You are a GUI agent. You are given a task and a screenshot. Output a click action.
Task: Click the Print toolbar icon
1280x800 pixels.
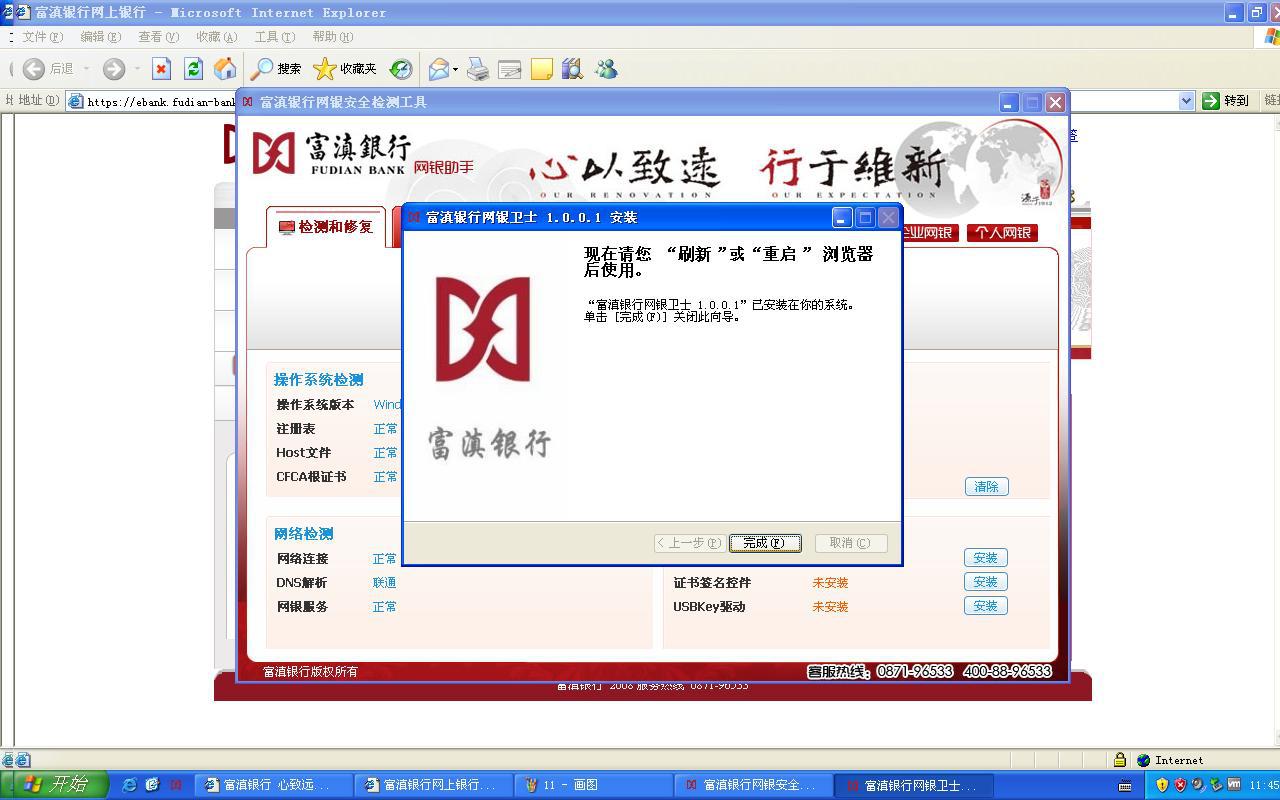[x=478, y=69]
